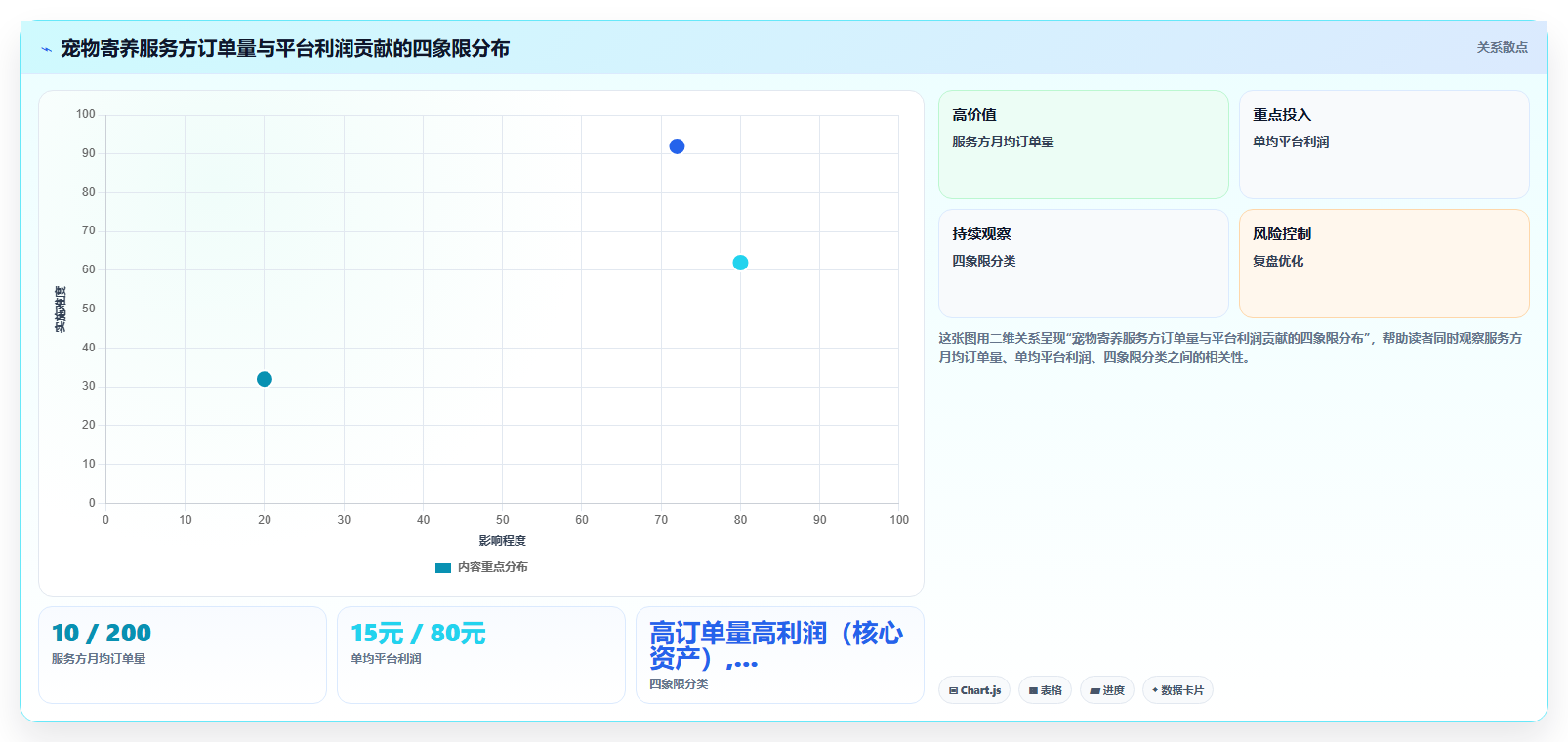Click 复盘优化 text in 风险控制 card

point(1278,261)
